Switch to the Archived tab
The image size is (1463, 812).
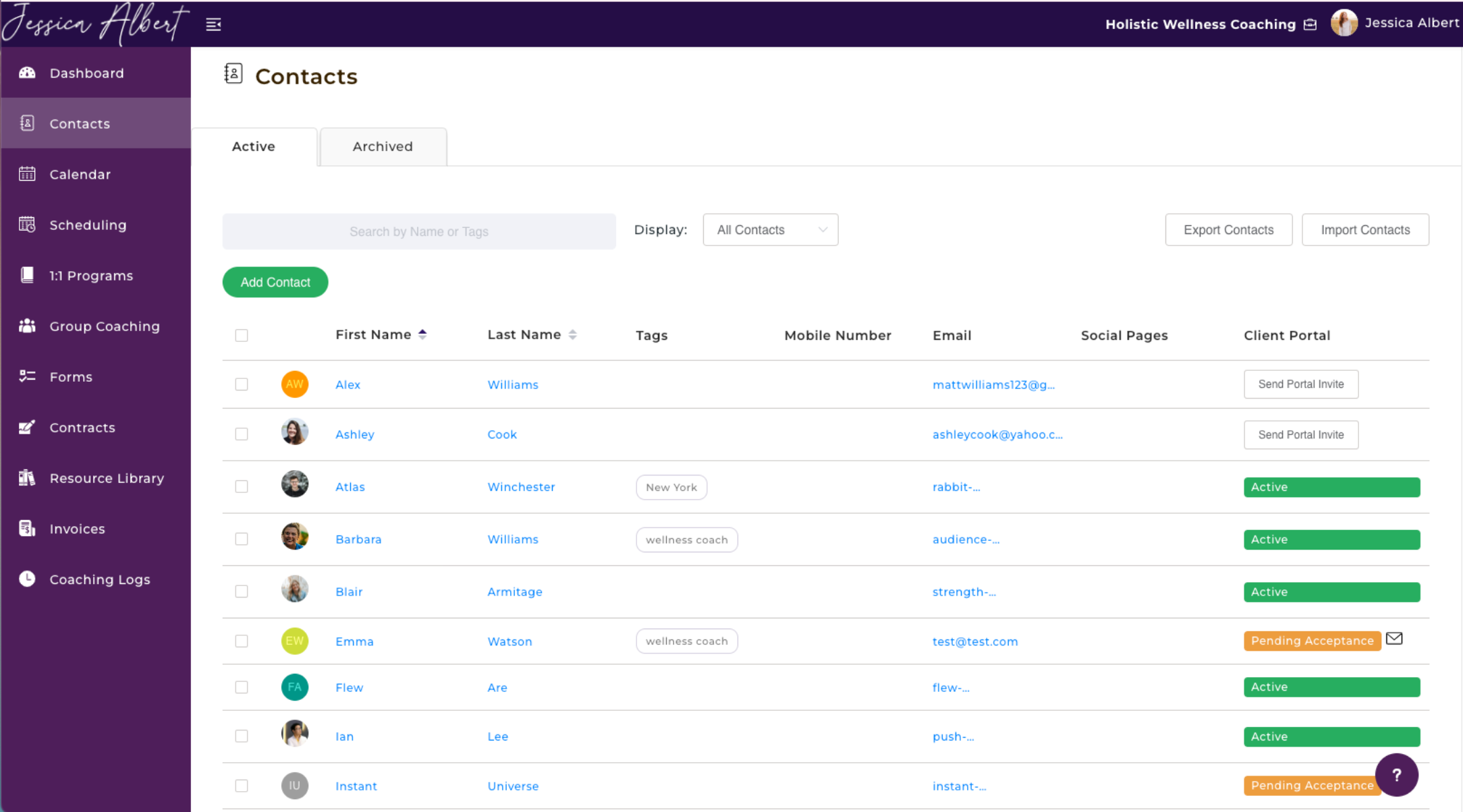click(x=383, y=146)
